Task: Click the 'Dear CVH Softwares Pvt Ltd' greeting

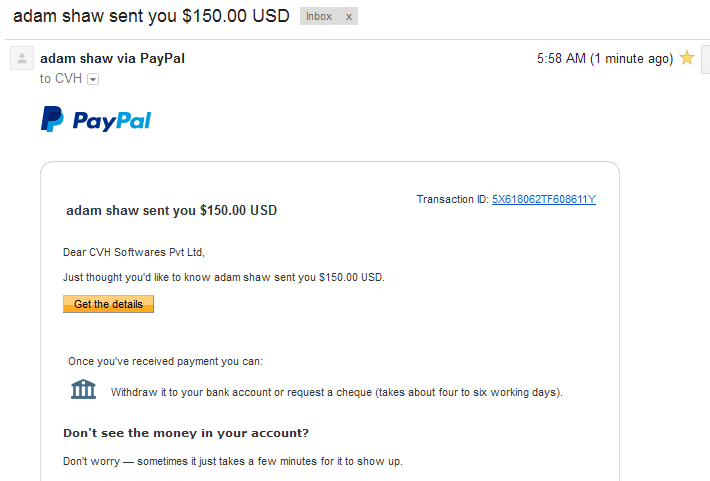Action: click(x=134, y=252)
